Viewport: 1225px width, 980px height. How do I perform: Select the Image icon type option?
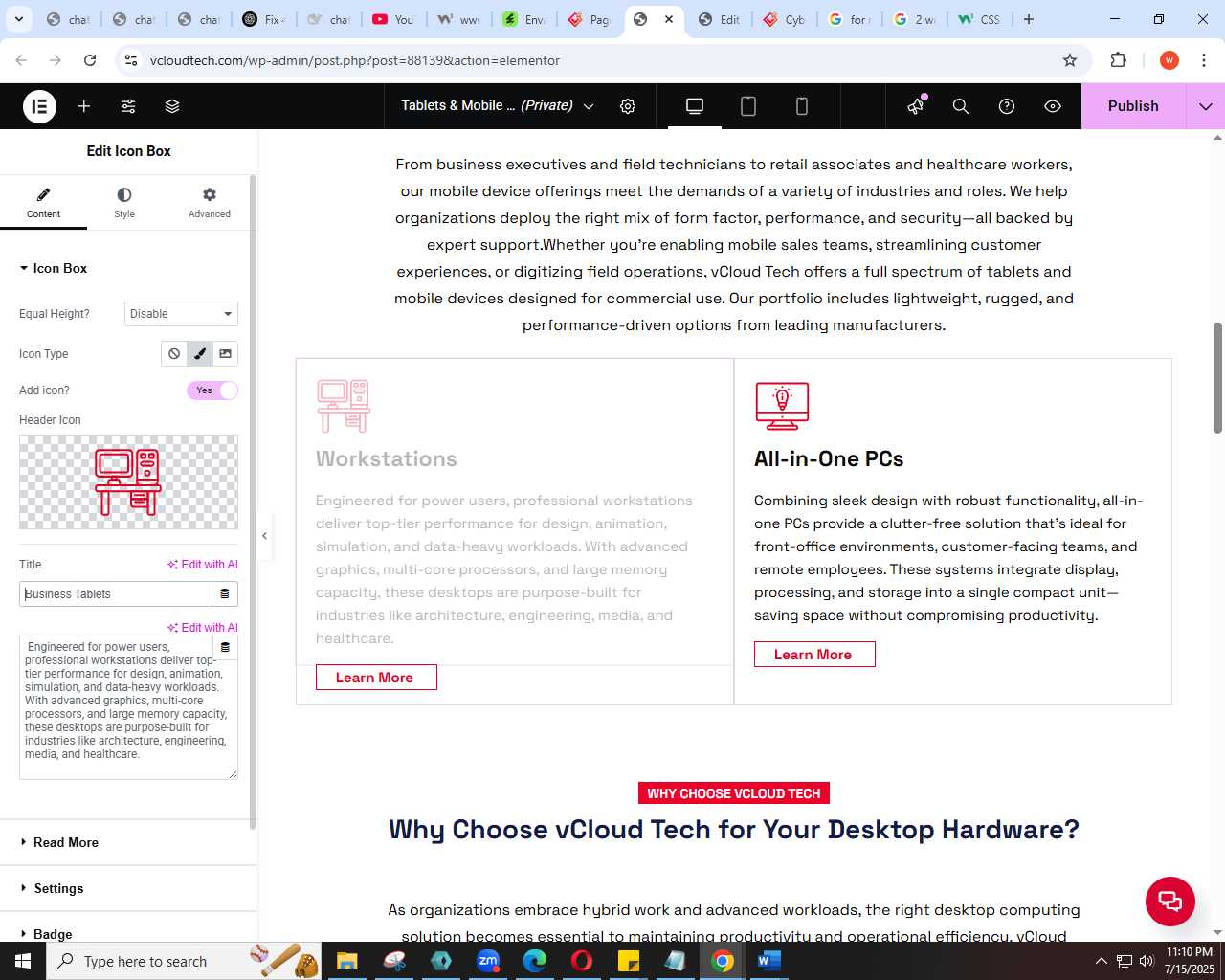(x=225, y=354)
